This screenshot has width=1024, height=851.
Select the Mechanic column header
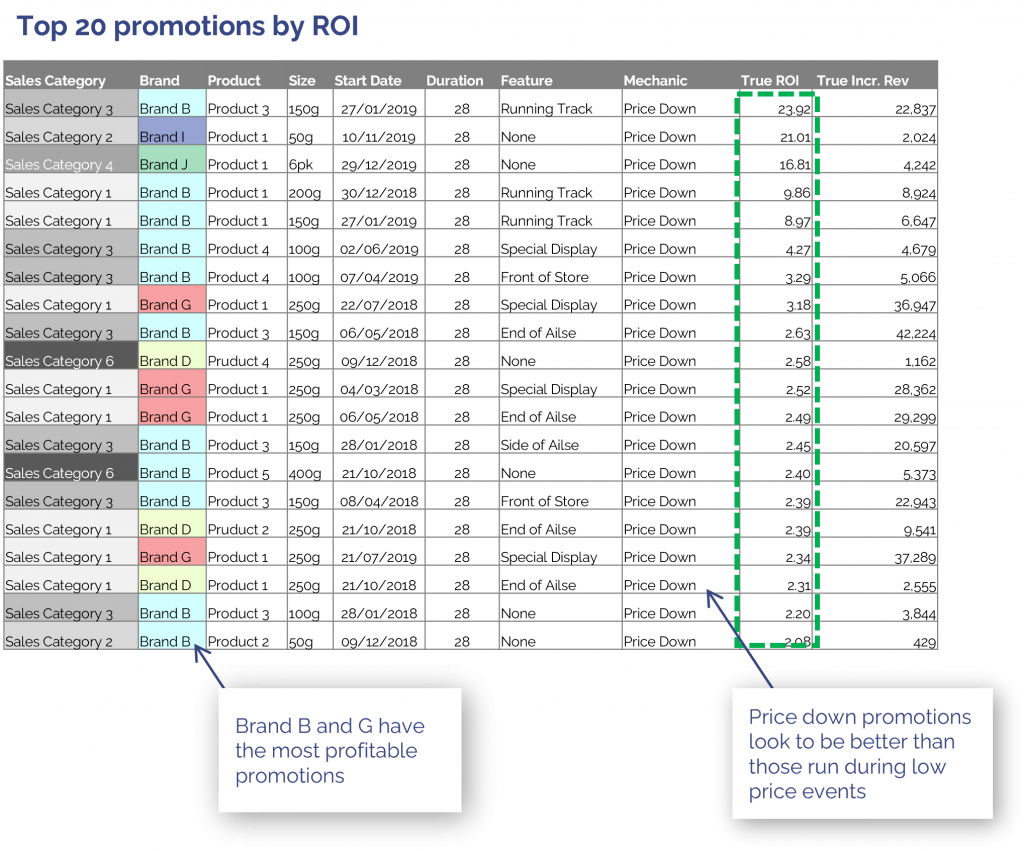coord(655,81)
